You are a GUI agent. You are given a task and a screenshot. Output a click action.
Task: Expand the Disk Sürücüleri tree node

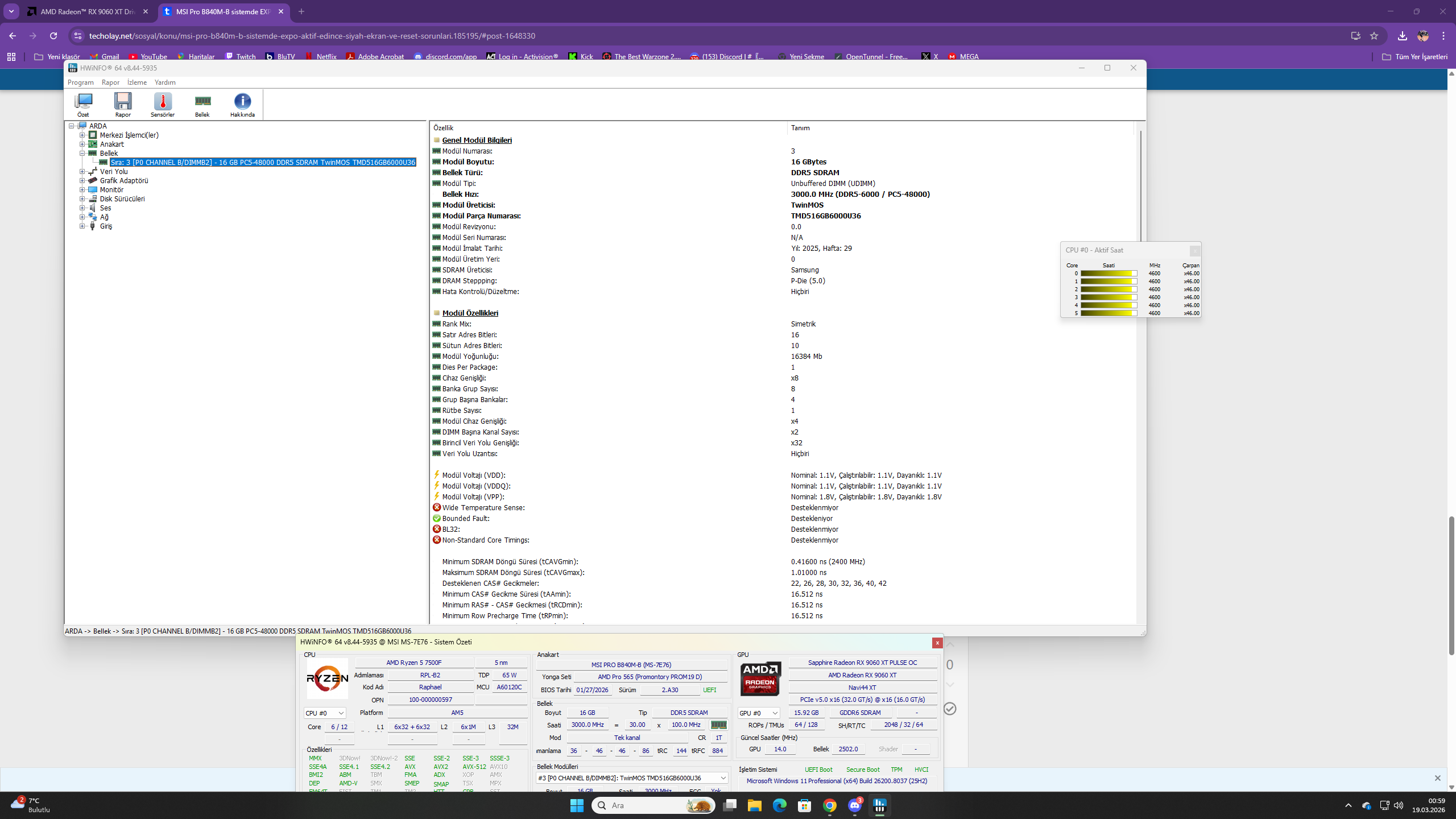(82, 199)
